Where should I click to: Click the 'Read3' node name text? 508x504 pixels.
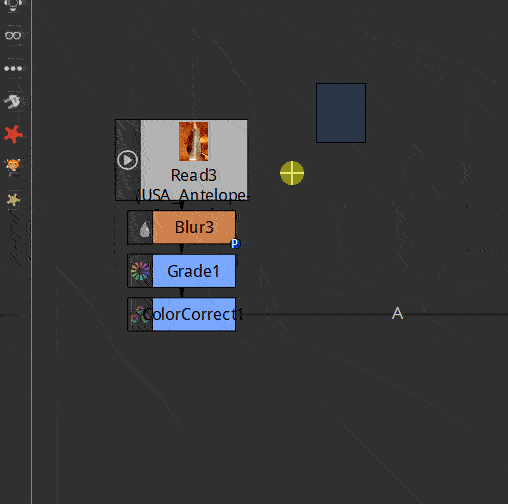coord(194,175)
